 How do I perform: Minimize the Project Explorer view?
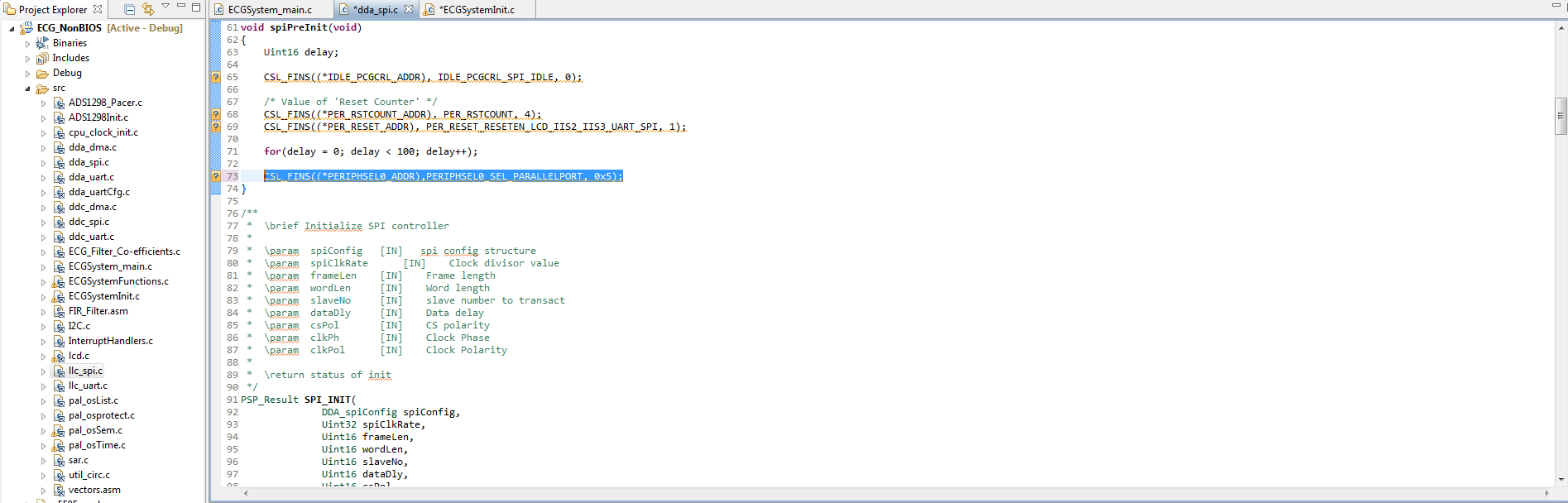coord(181,7)
